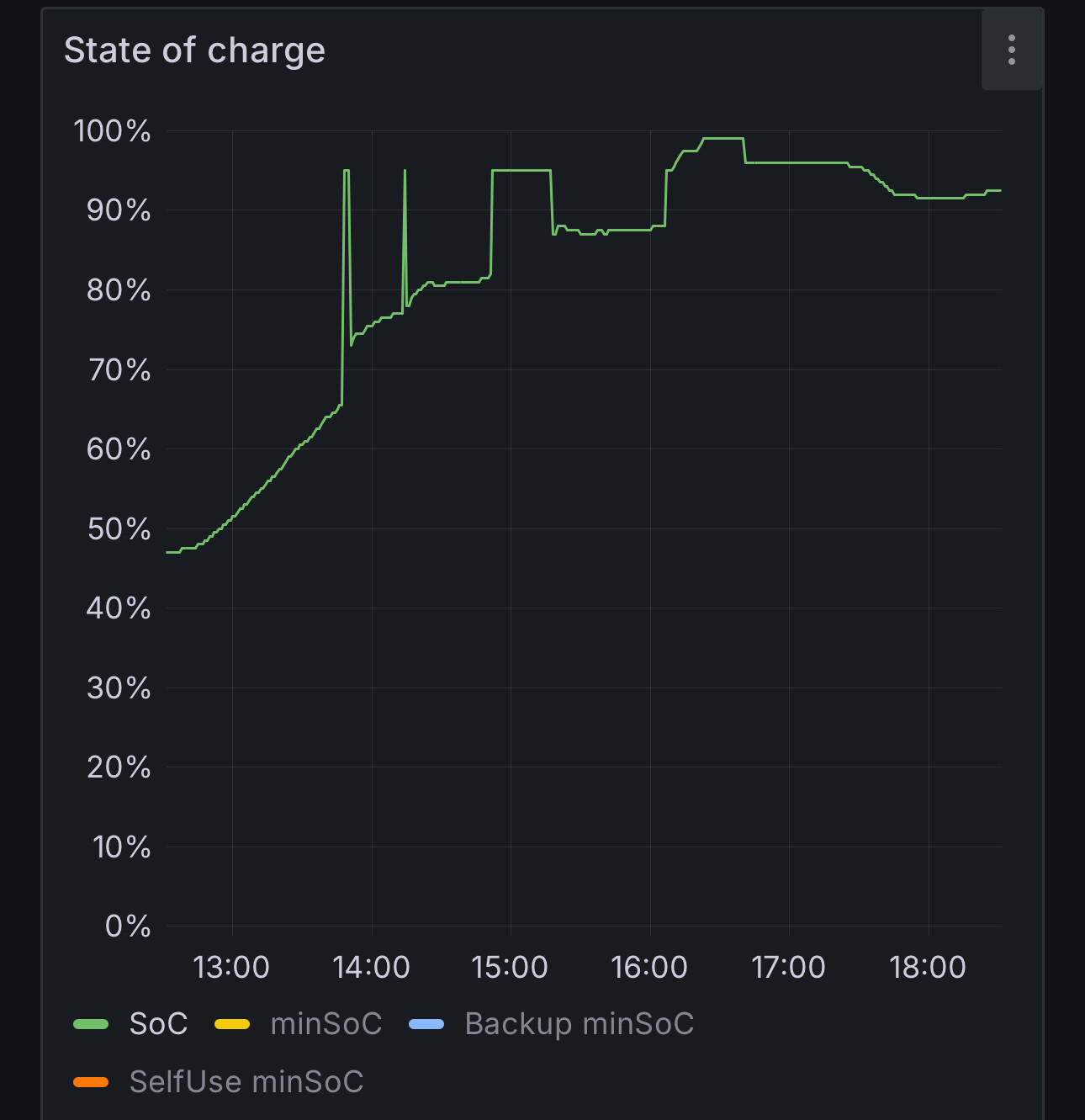Toggle the SoC series in legend
Screen dimensions: 1085x1120
158,1024
